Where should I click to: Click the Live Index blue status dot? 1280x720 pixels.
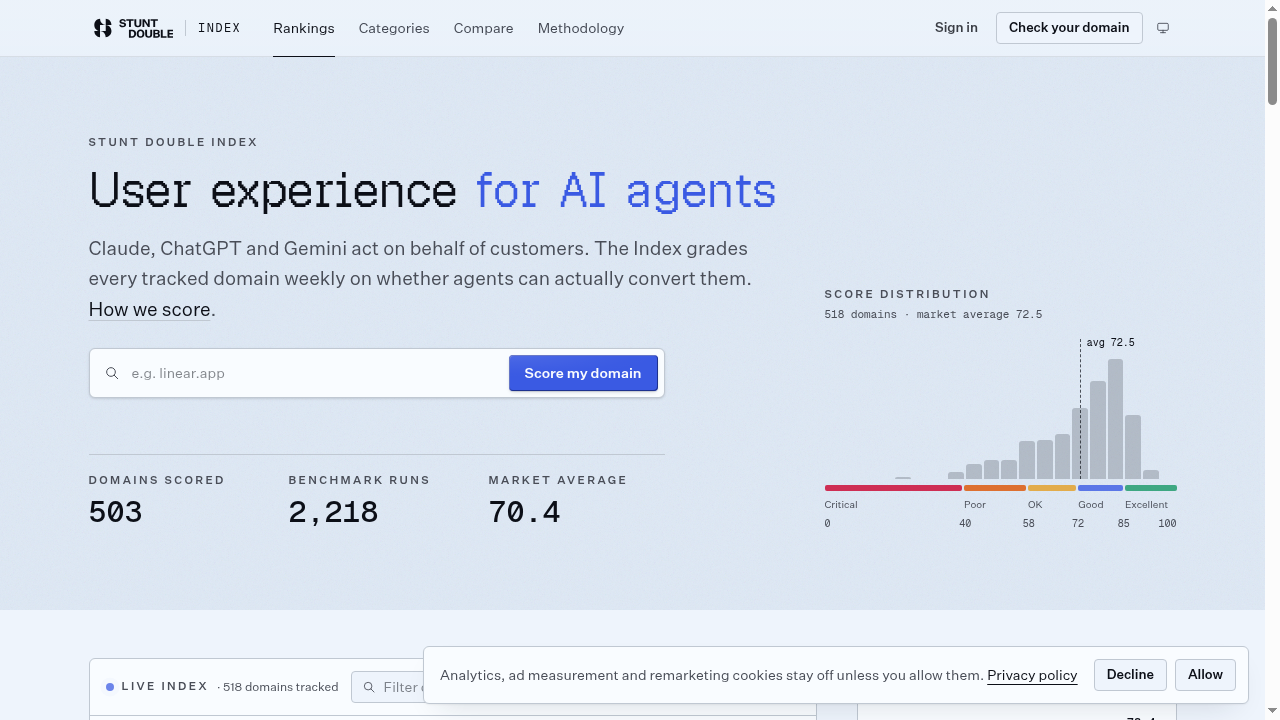[x=110, y=687]
